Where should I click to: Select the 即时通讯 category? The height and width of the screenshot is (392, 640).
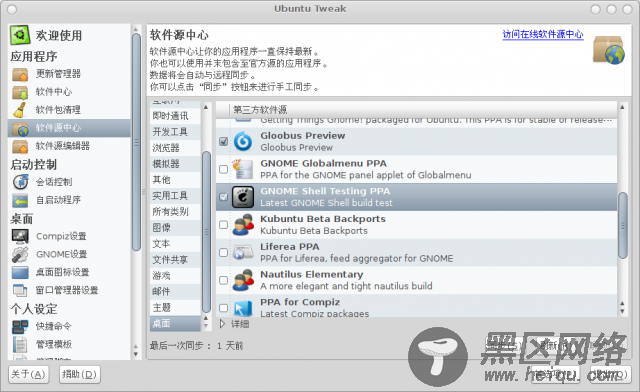coord(175,116)
